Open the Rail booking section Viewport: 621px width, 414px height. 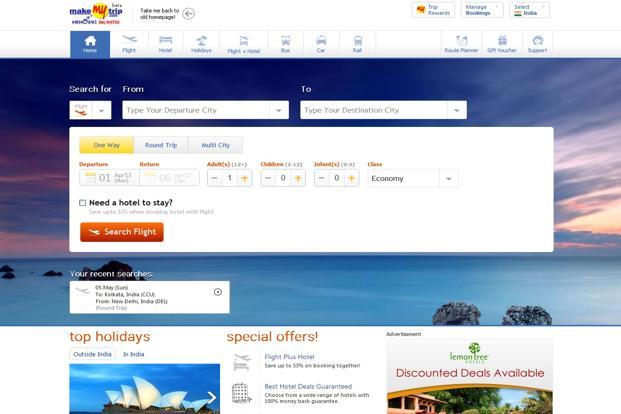coord(357,44)
